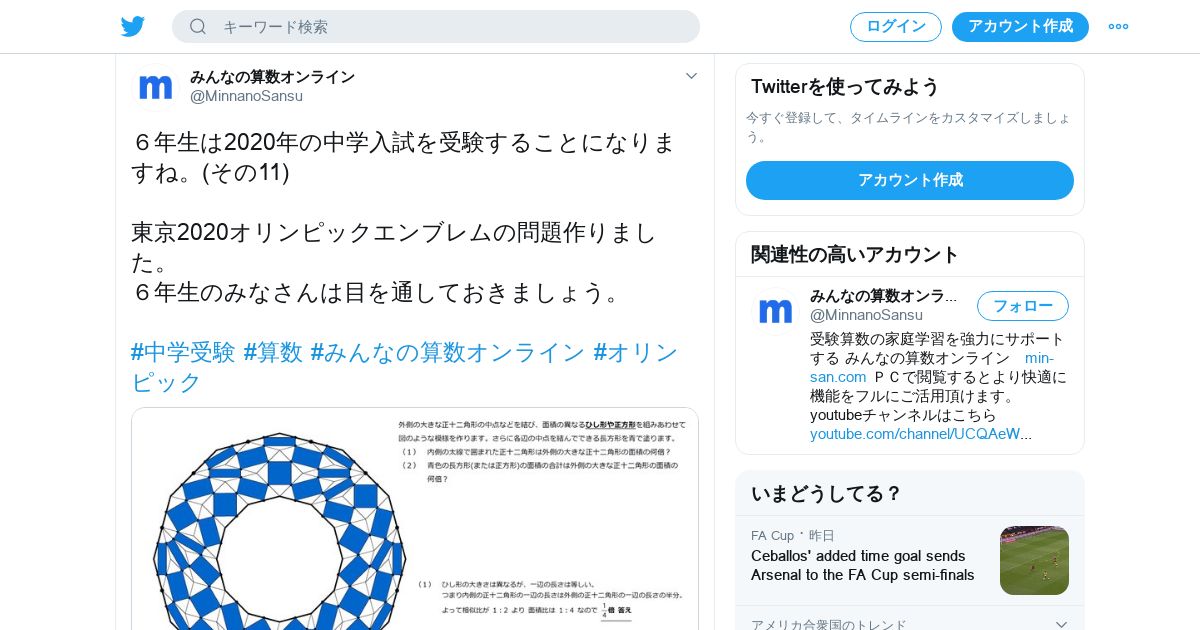The width and height of the screenshot is (1200, 630).
Task: Click the header アカウント作成 button
Action: pyautogui.click(x=1020, y=27)
